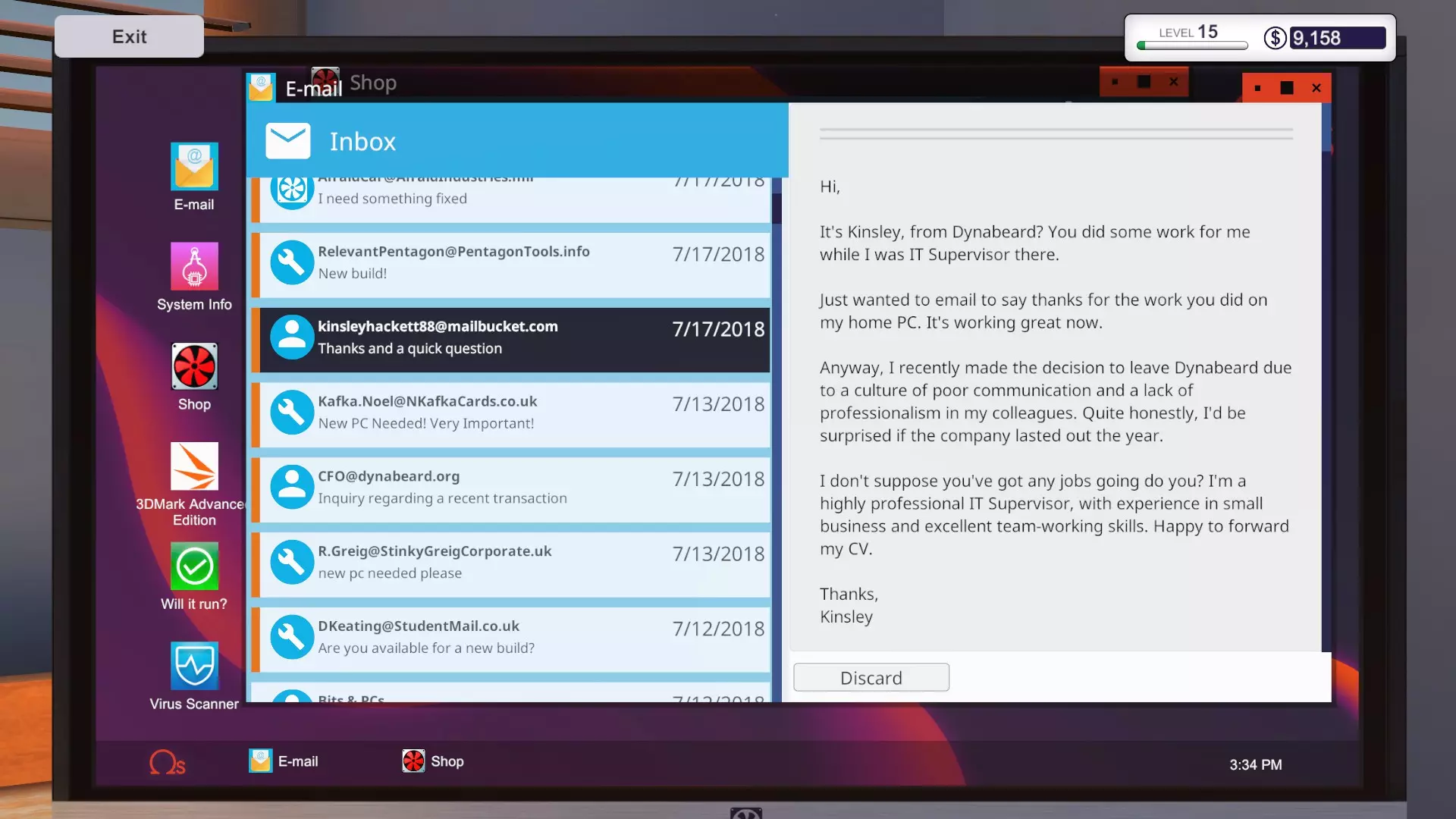Launch the Virus Scanner app

[x=194, y=667]
